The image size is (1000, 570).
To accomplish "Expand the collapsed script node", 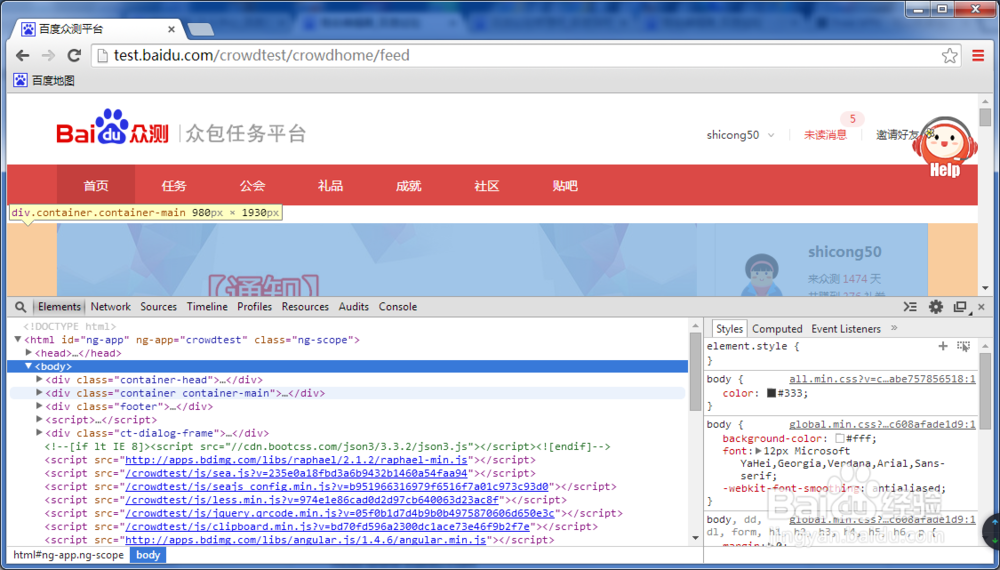I will [x=40, y=420].
